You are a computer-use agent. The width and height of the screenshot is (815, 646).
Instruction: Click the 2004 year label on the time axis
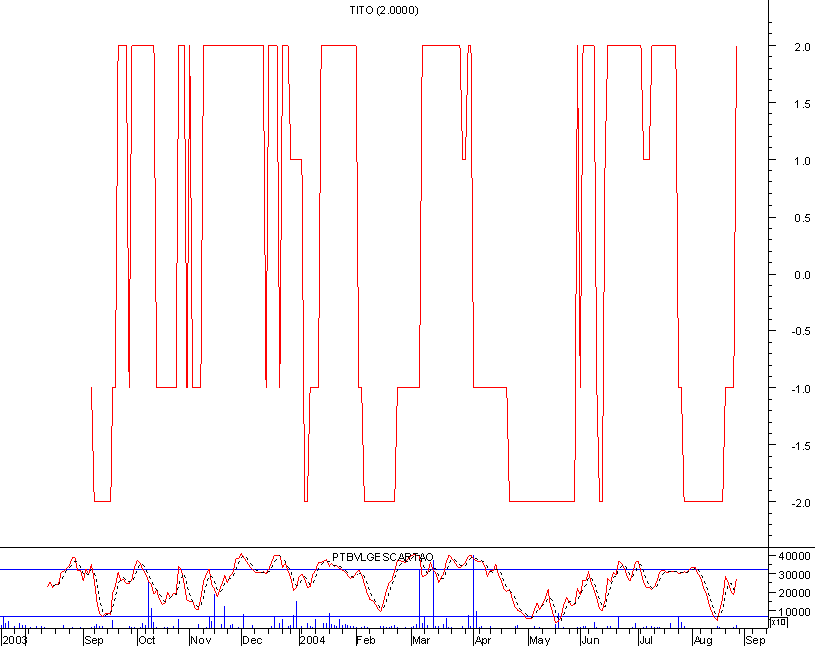(312, 640)
